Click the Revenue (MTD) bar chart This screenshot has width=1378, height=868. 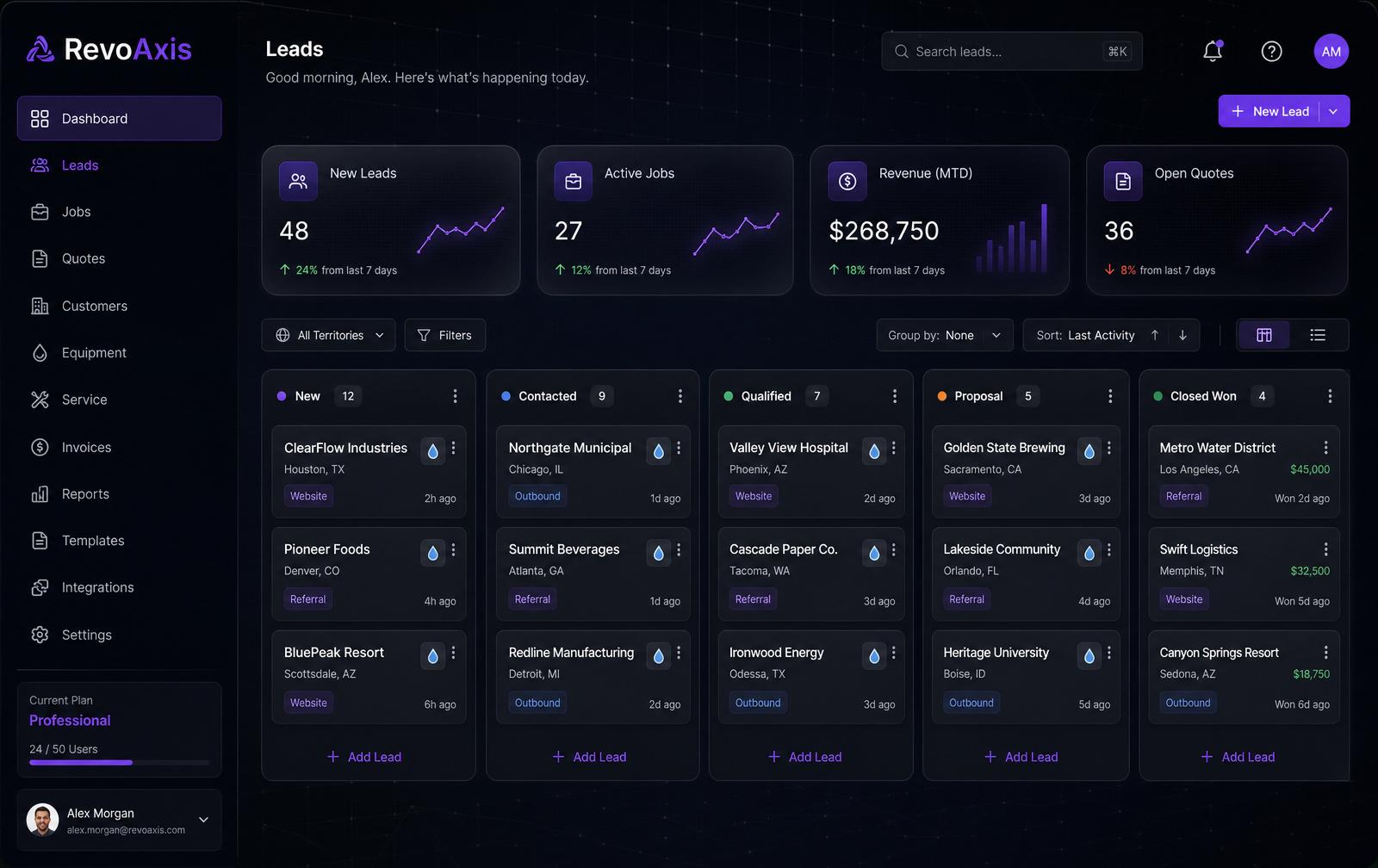(x=1012, y=239)
